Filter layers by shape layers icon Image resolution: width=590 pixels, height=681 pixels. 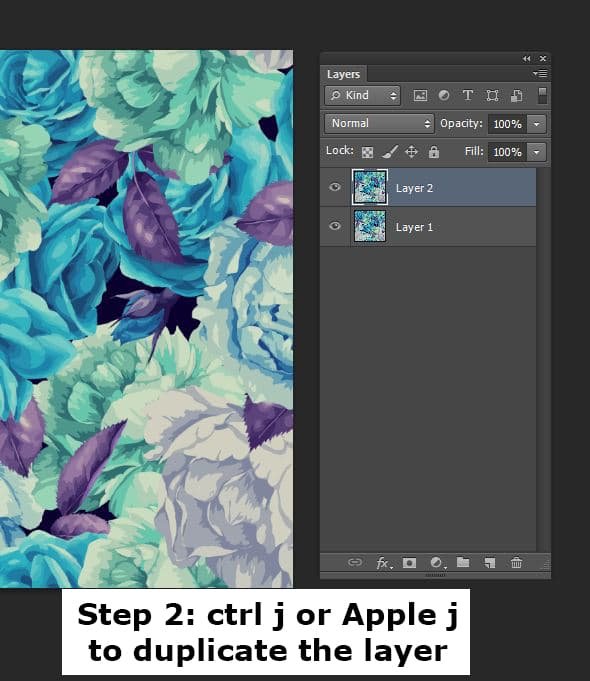click(x=492, y=96)
